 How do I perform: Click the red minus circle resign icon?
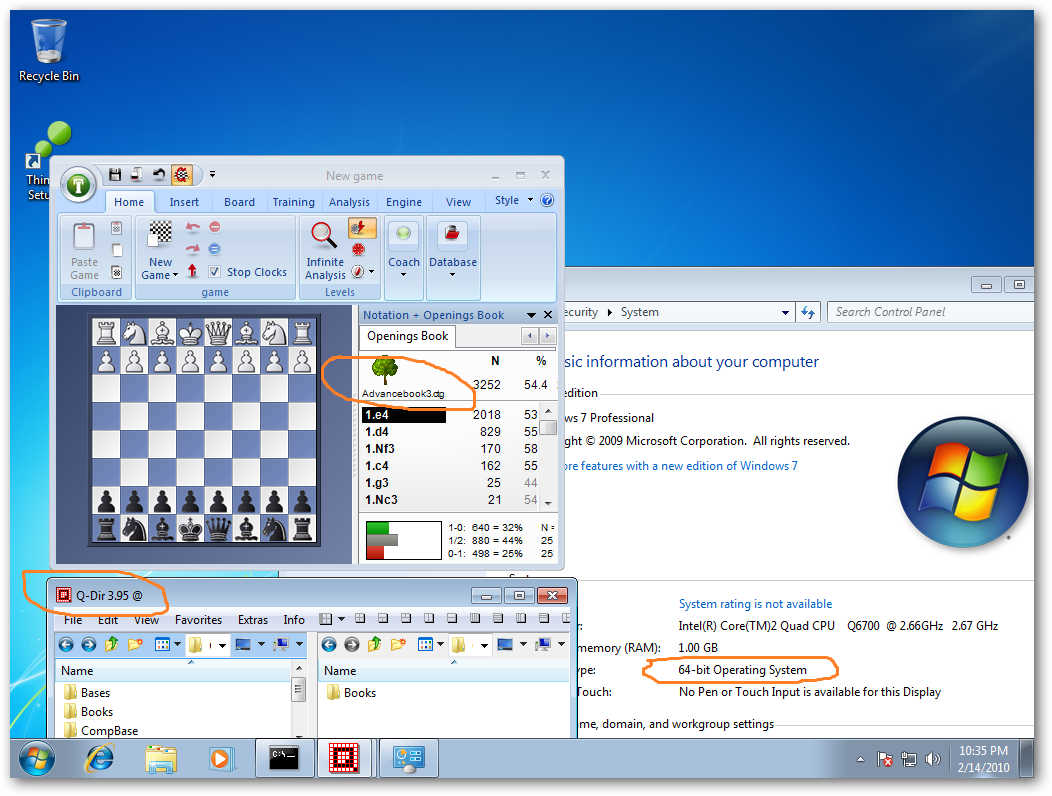(x=215, y=228)
